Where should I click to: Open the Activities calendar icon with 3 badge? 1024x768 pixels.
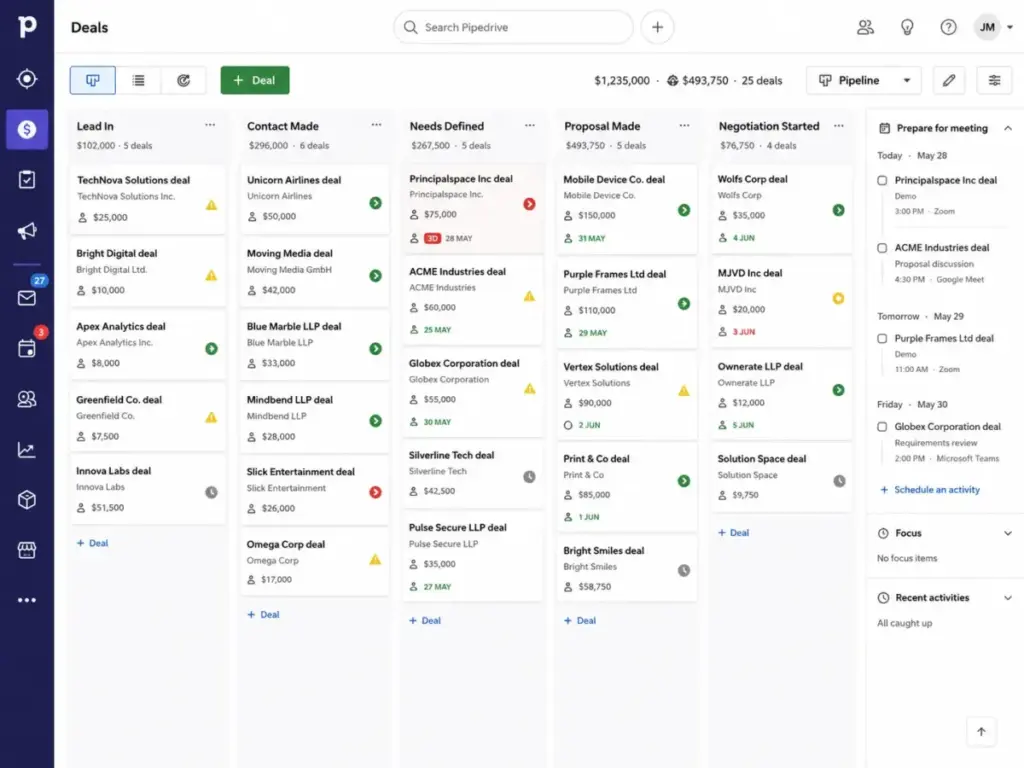click(27, 348)
